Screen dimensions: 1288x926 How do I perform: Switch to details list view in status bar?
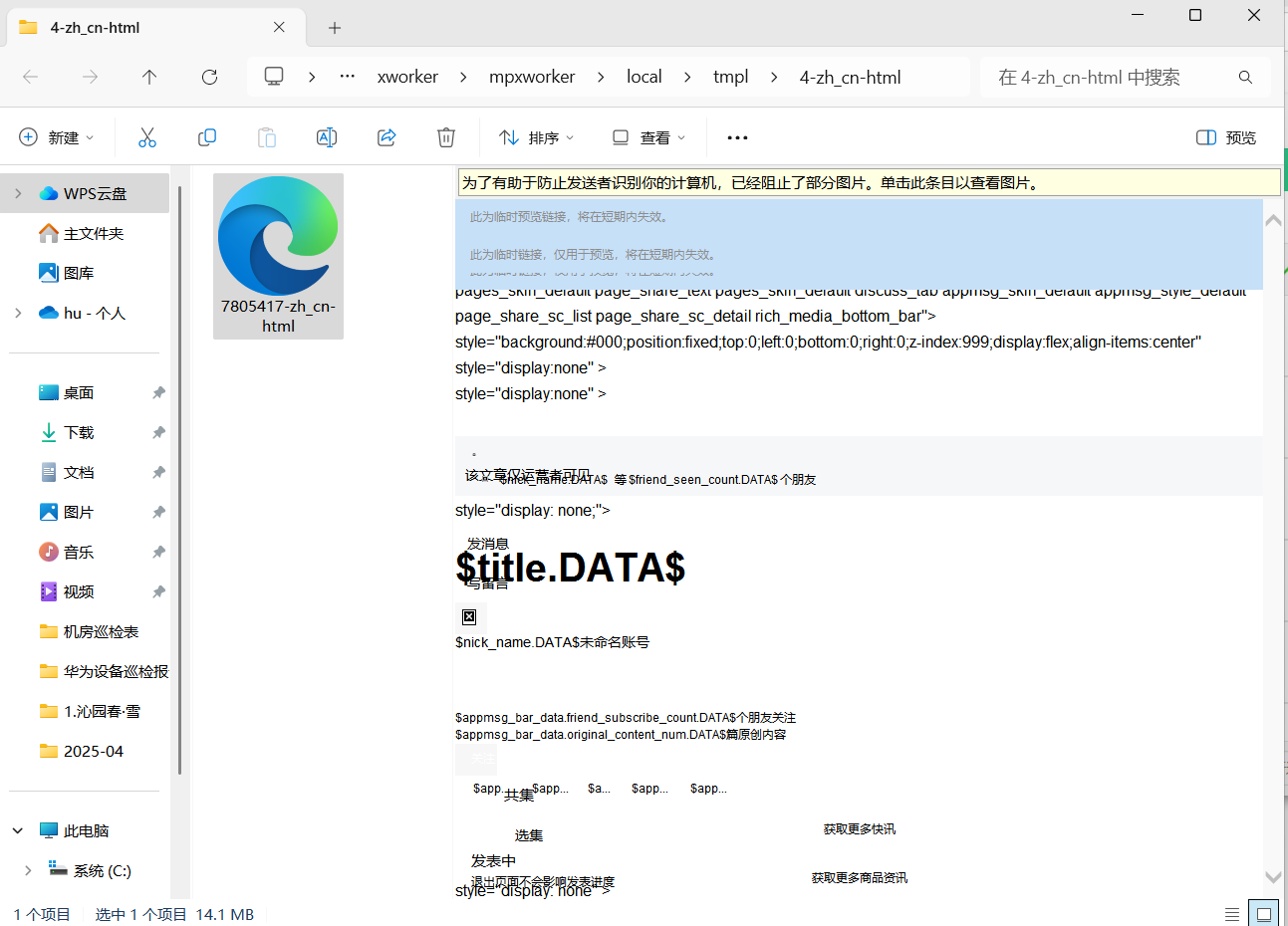point(1232,914)
